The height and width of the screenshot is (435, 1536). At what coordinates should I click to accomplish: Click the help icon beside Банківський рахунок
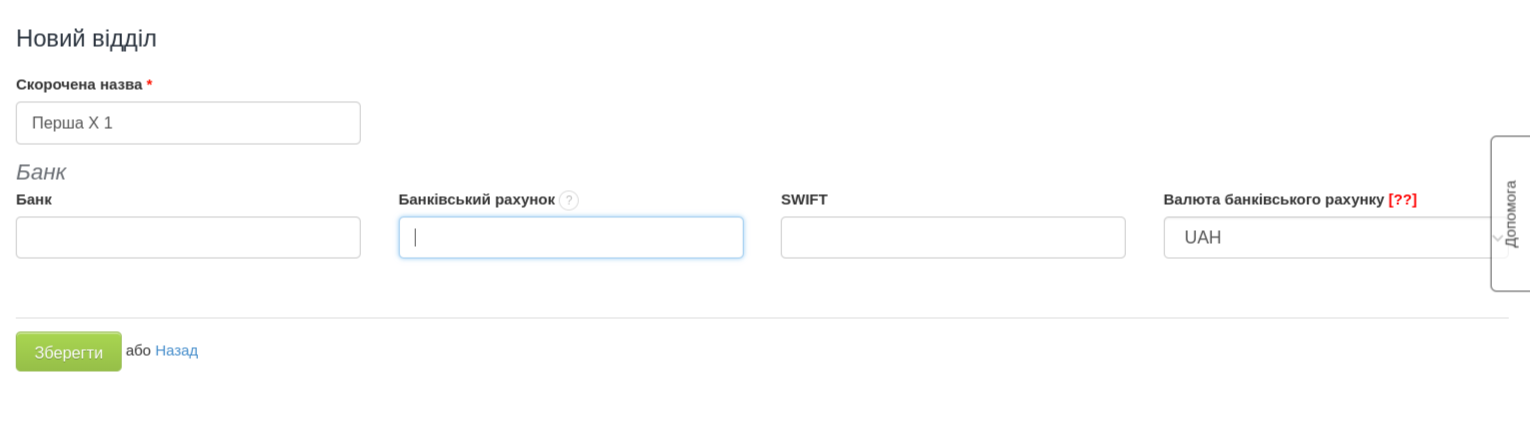tap(568, 200)
